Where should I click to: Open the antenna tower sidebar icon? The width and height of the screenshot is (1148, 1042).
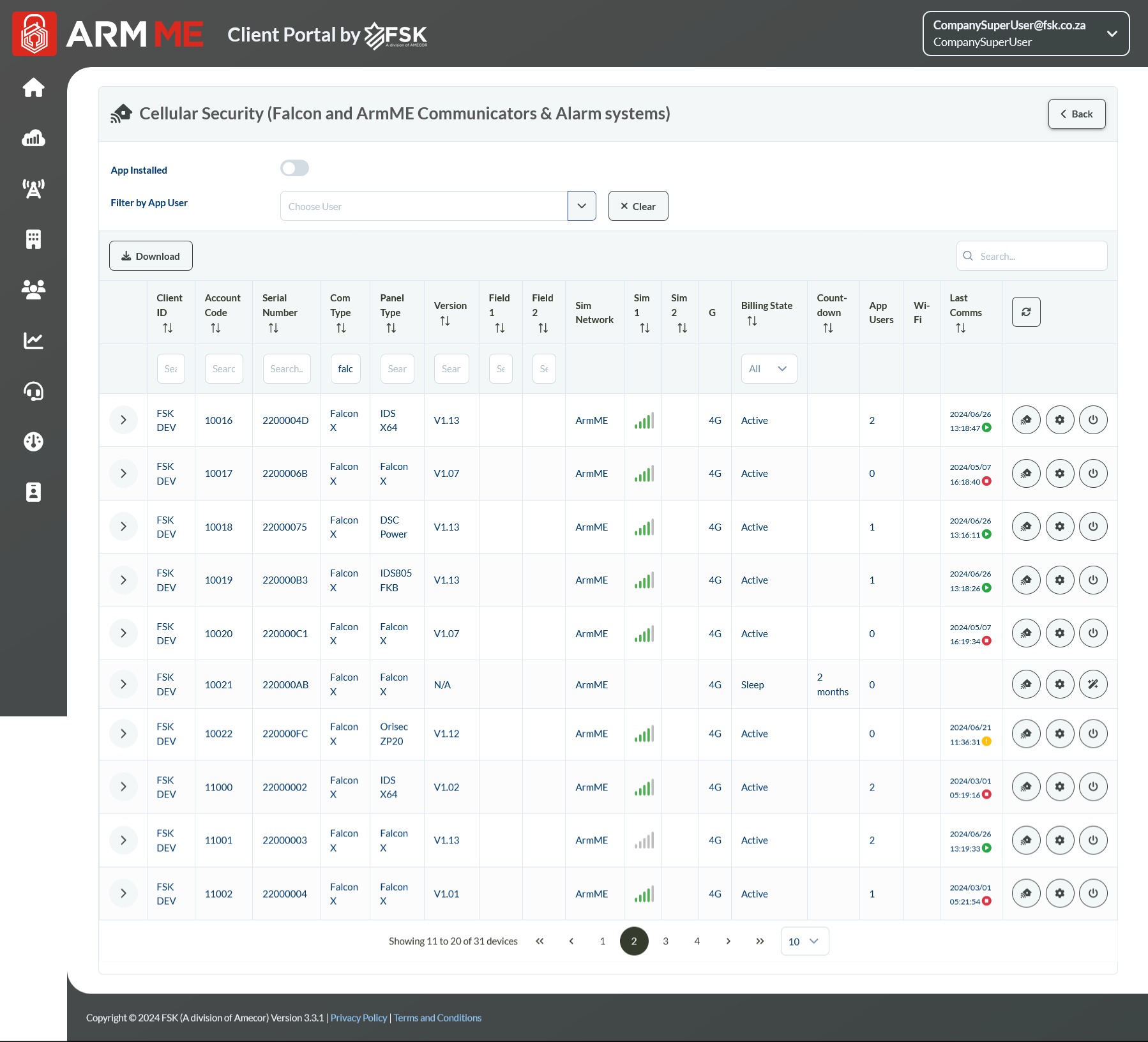(x=33, y=188)
